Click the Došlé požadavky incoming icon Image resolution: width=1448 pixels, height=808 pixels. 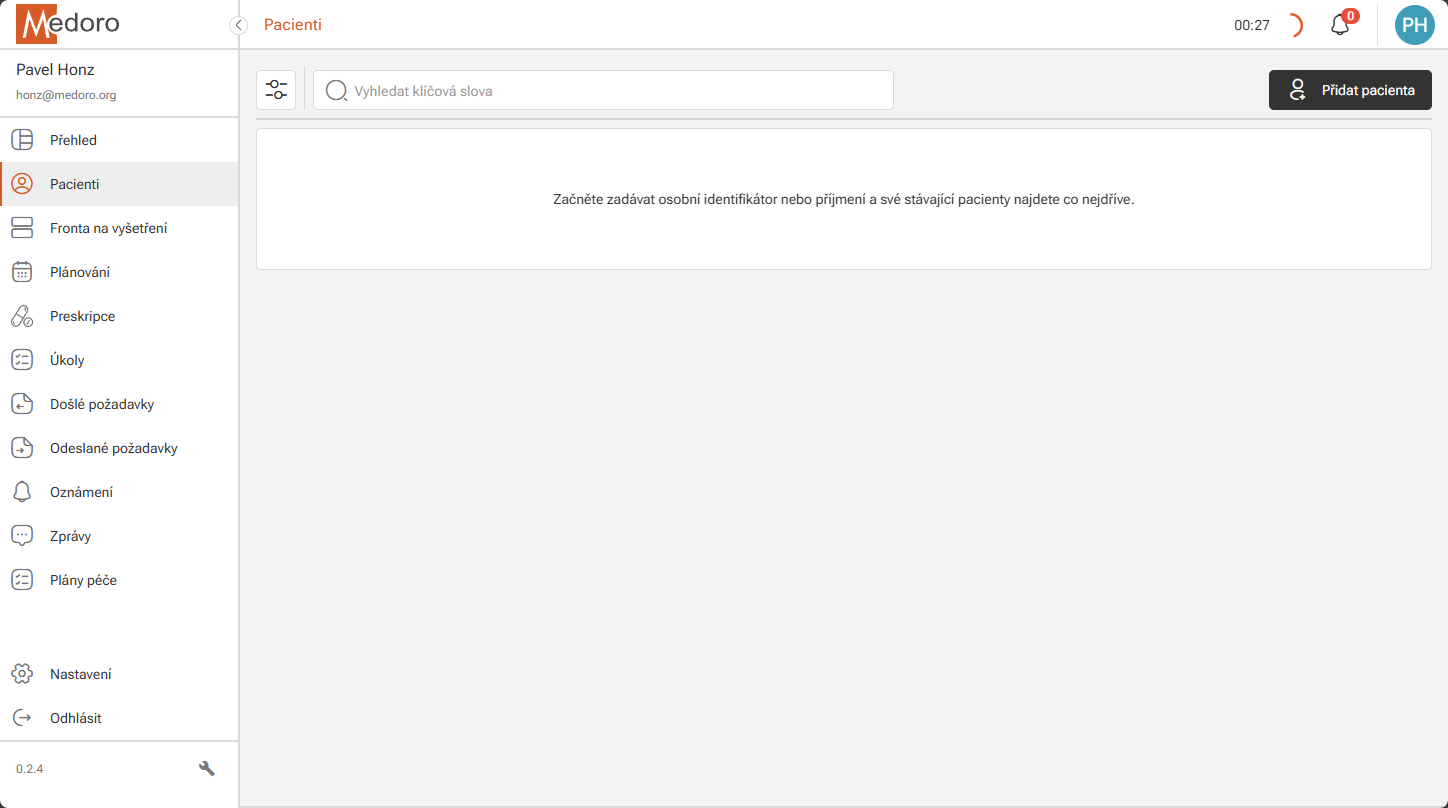[x=22, y=404]
